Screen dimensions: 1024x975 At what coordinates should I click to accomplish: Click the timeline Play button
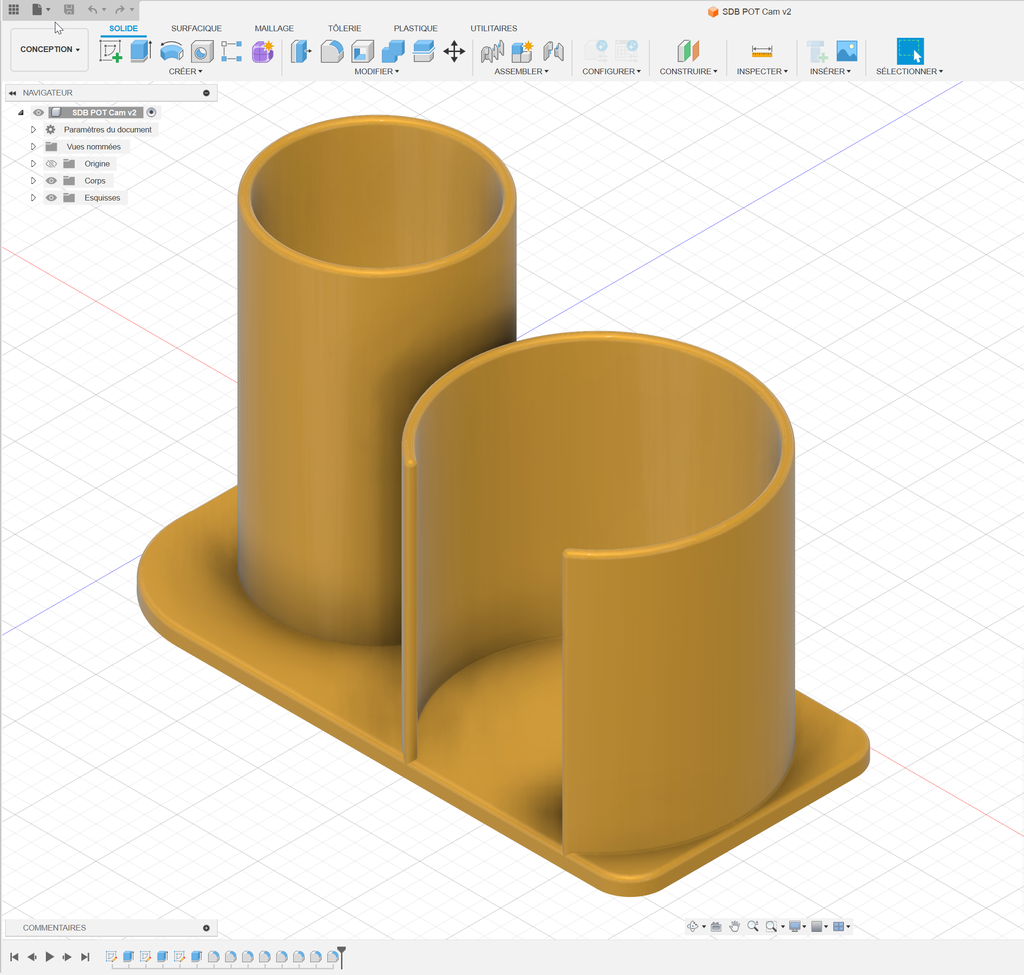click(x=50, y=957)
